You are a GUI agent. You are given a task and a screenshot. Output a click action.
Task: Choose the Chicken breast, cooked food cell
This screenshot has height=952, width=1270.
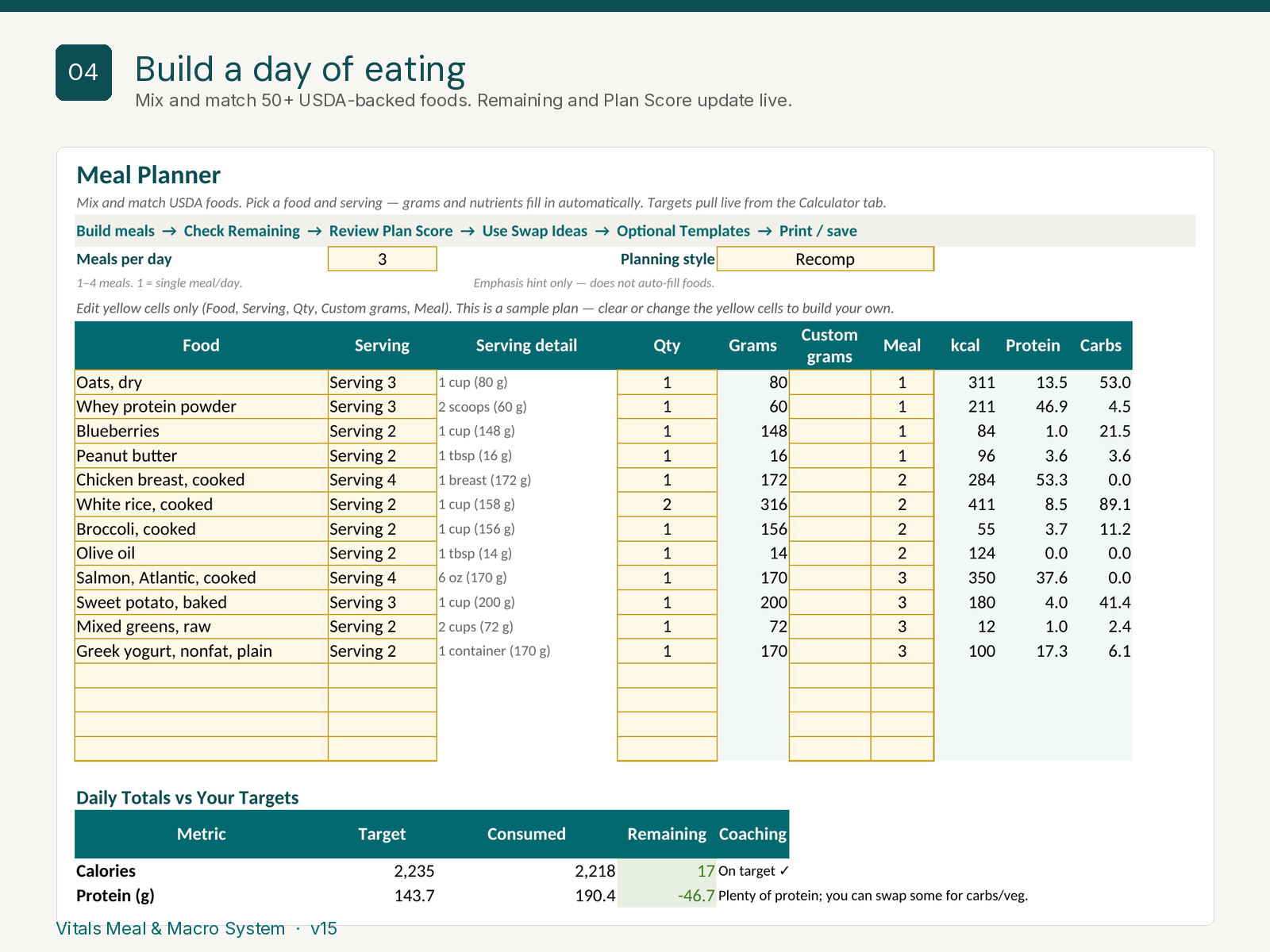coord(202,480)
